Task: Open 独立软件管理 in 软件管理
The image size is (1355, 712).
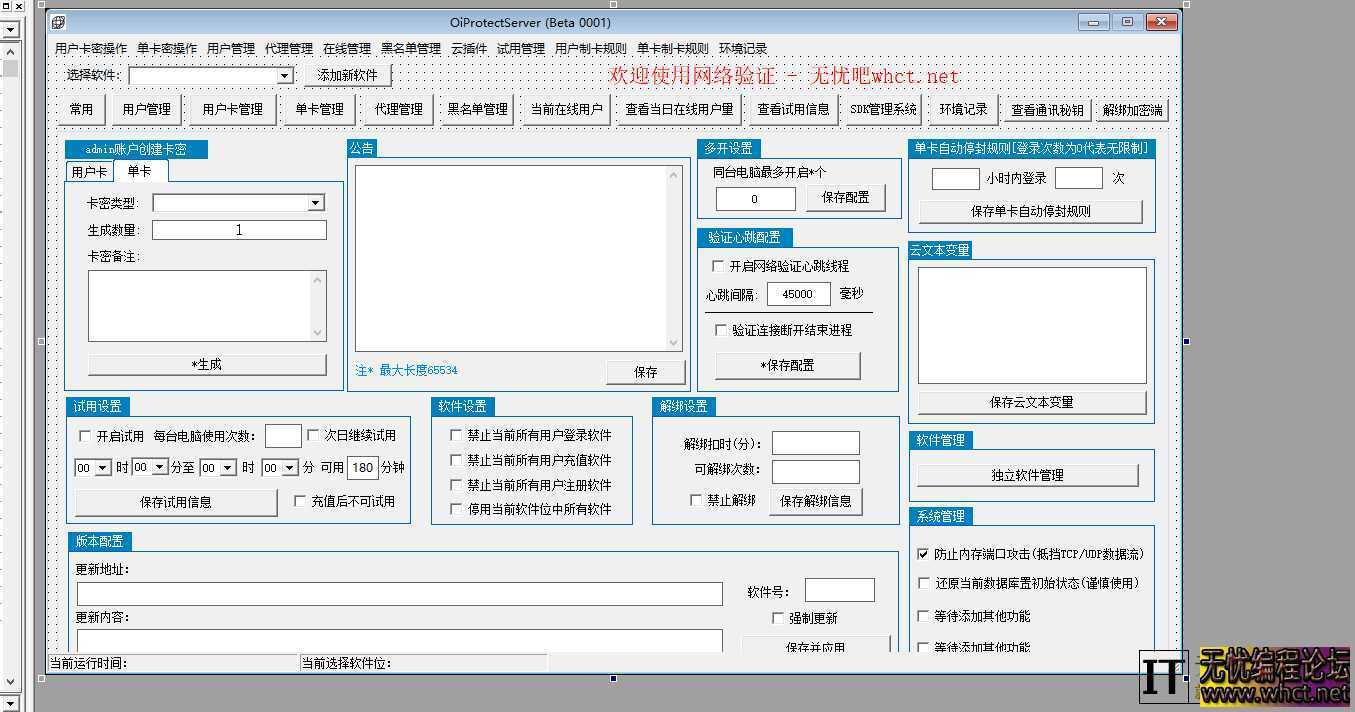Action: pos(1028,475)
